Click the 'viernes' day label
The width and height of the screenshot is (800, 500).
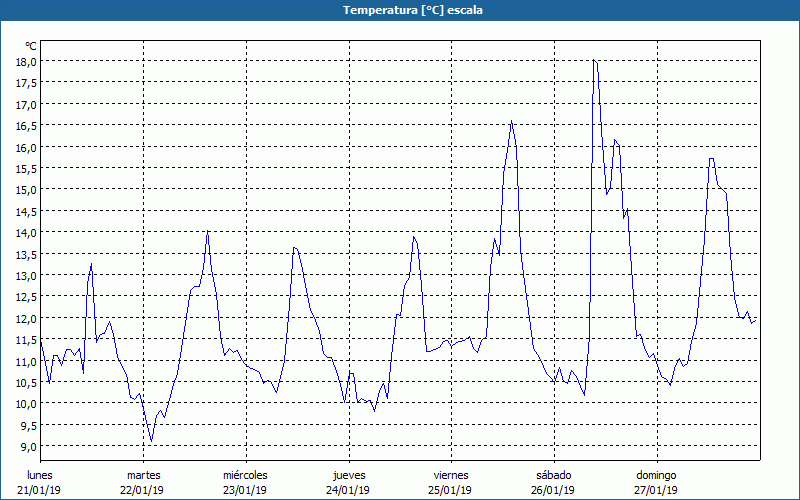point(451,475)
